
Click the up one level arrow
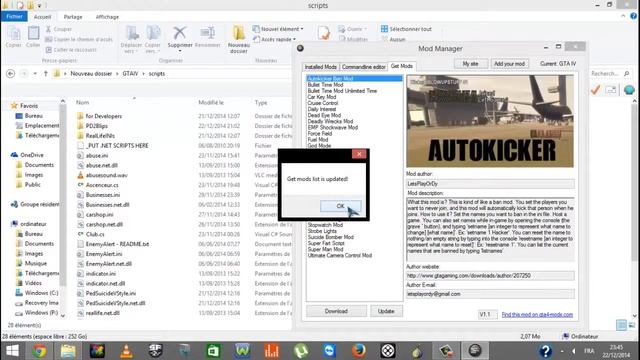click(46, 73)
